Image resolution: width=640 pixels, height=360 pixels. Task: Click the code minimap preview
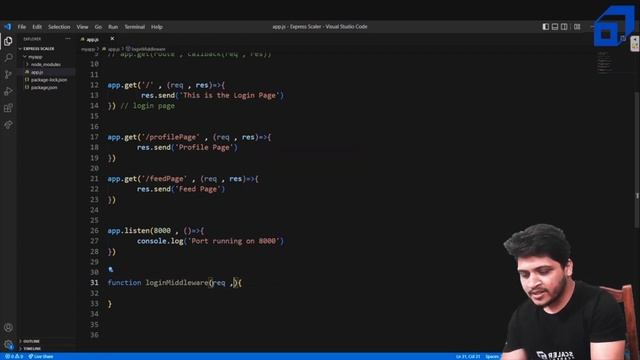point(604,62)
